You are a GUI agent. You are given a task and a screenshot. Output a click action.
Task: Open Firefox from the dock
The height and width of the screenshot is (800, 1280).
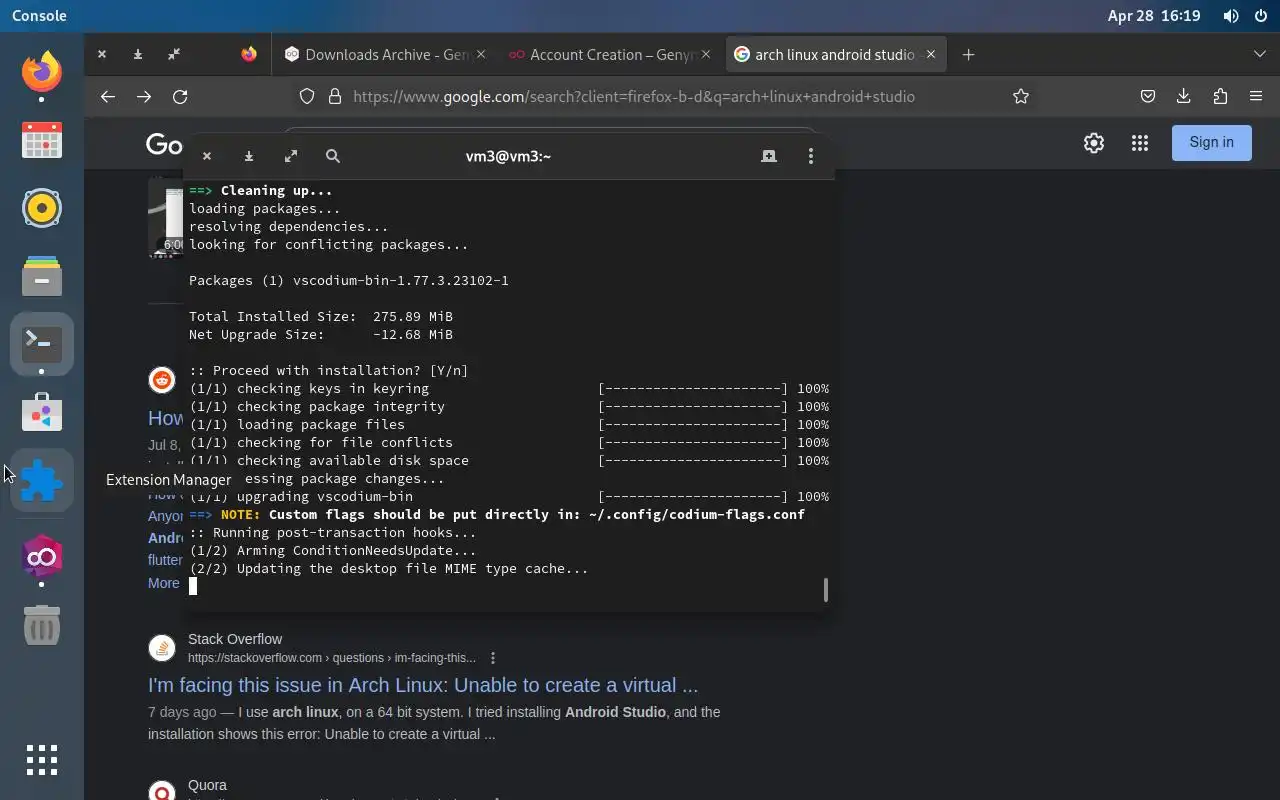click(42, 72)
